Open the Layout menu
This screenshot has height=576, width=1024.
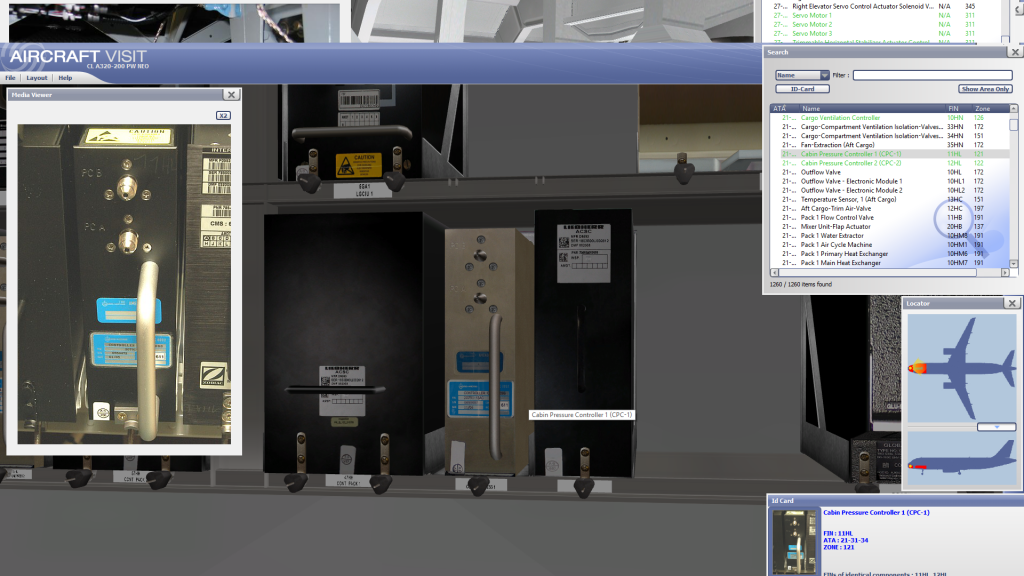[37, 78]
